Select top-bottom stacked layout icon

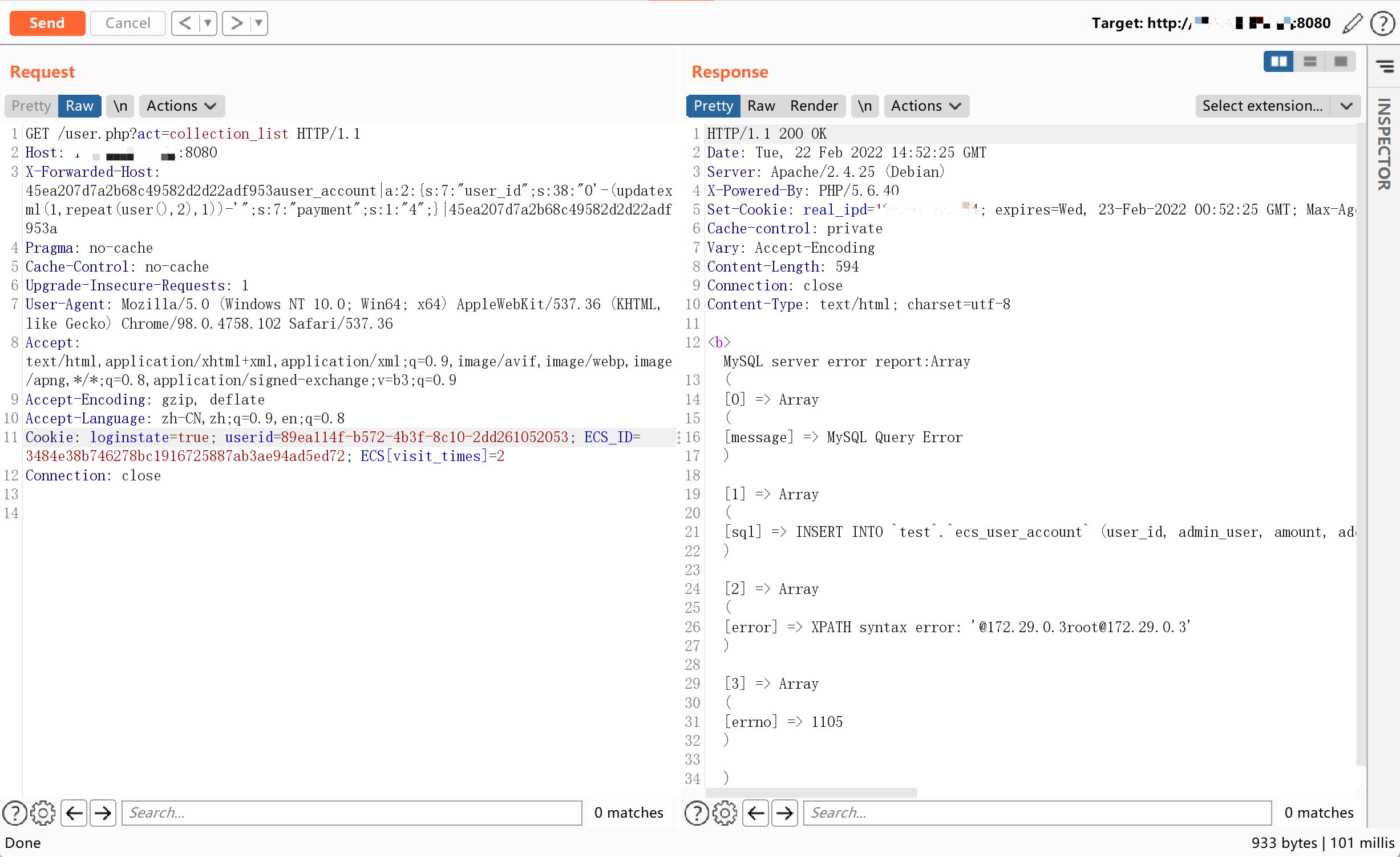pyautogui.click(x=1310, y=61)
